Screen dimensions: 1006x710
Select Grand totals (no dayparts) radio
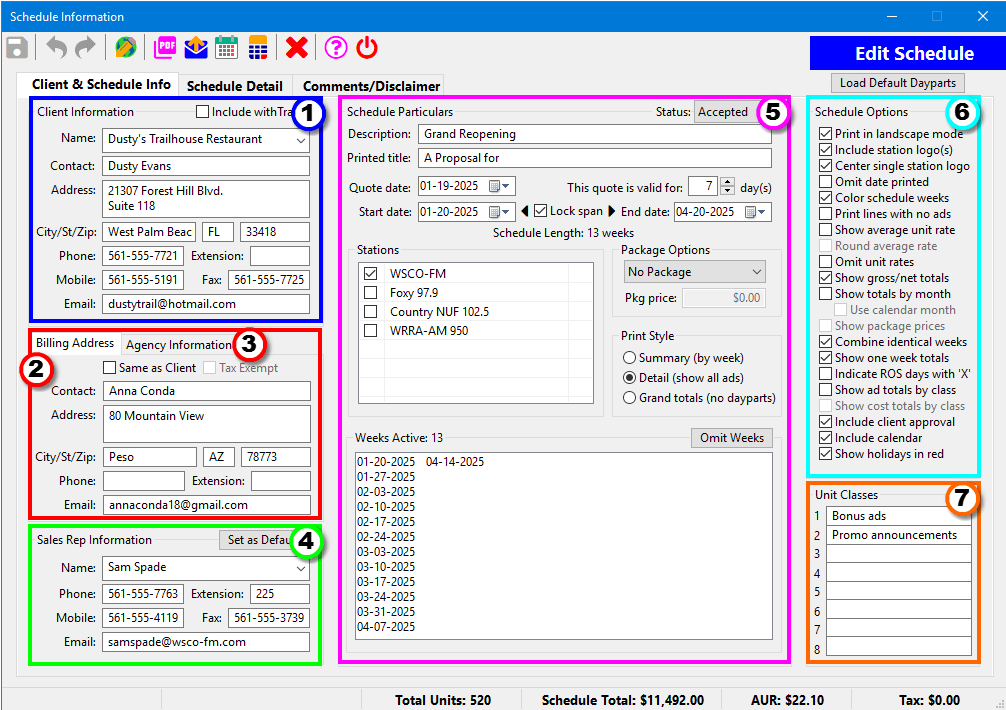pos(629,398)
